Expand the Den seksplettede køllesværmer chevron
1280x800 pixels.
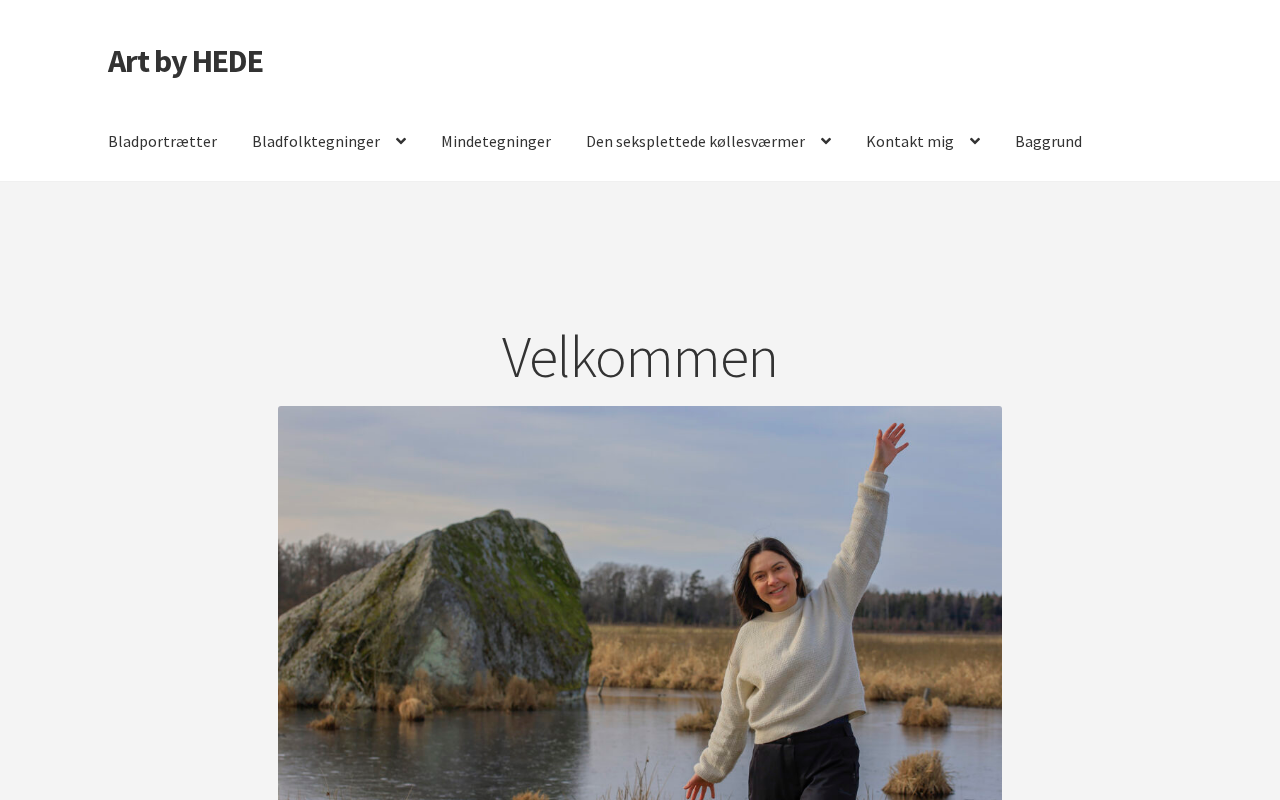[826, 141]
